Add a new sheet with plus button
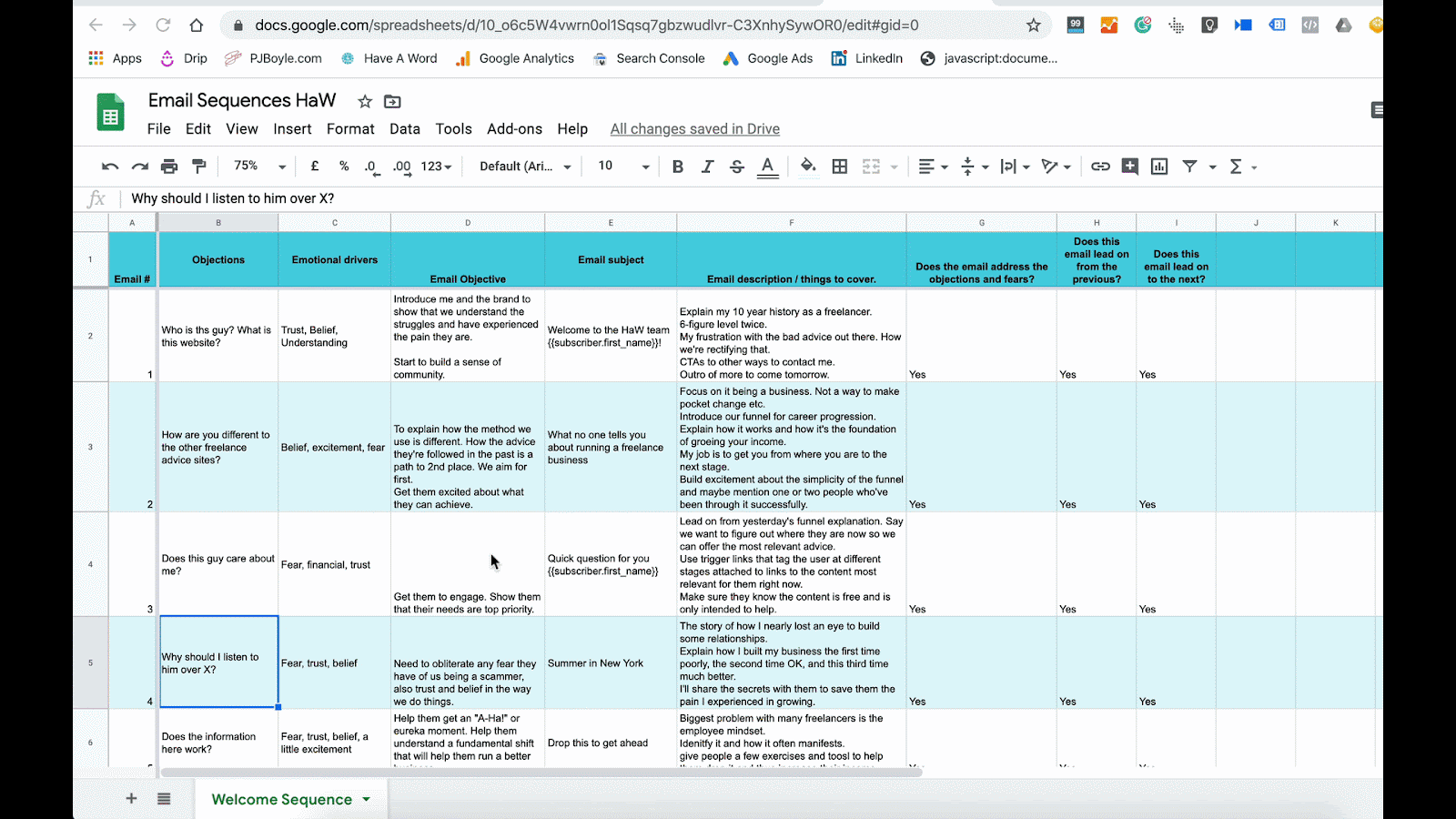The width and height of the screenshot is (1456, 819). 131,799
